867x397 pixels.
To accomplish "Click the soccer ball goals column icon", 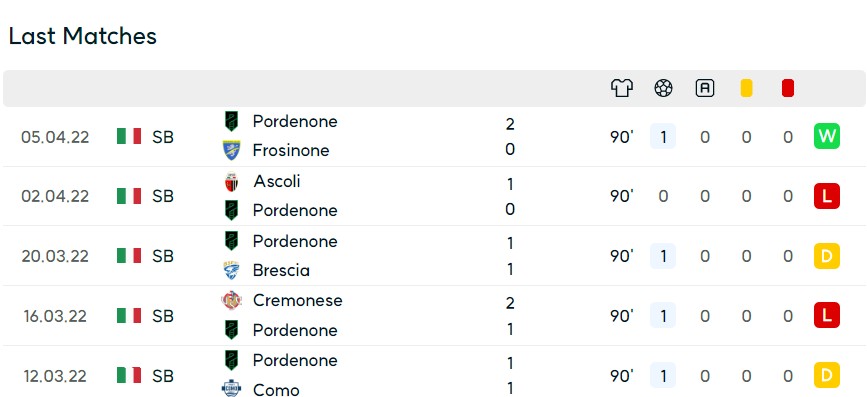I will coord(663,88).
